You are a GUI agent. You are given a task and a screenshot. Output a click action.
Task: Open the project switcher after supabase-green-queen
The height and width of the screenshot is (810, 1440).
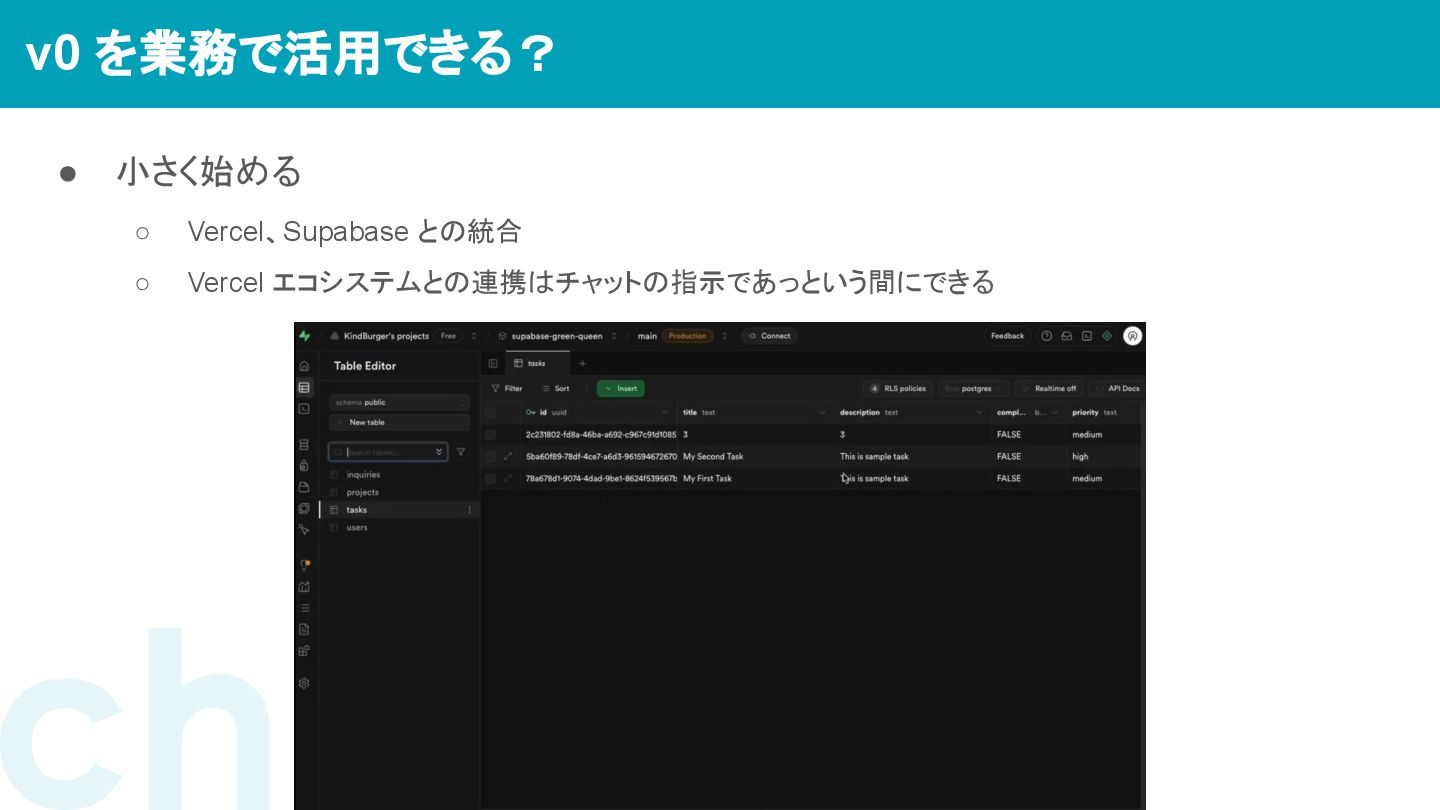point(614,336)
